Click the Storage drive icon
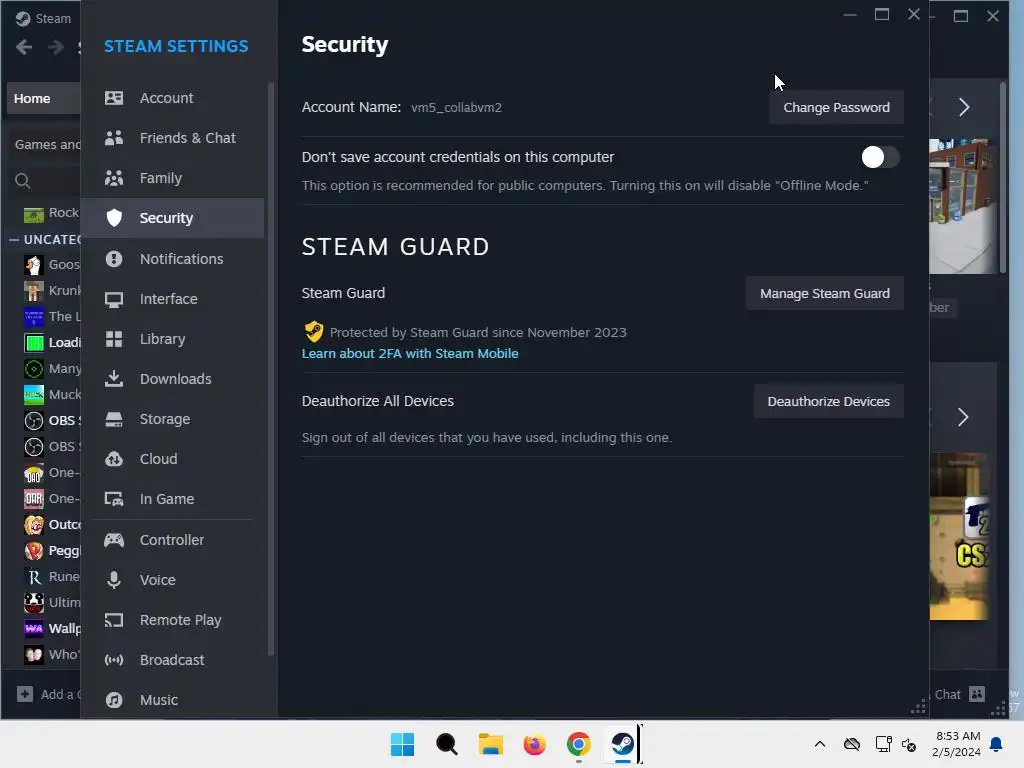Image resolution: width=1024 pixels, height=768 pixels. [114, 419]
